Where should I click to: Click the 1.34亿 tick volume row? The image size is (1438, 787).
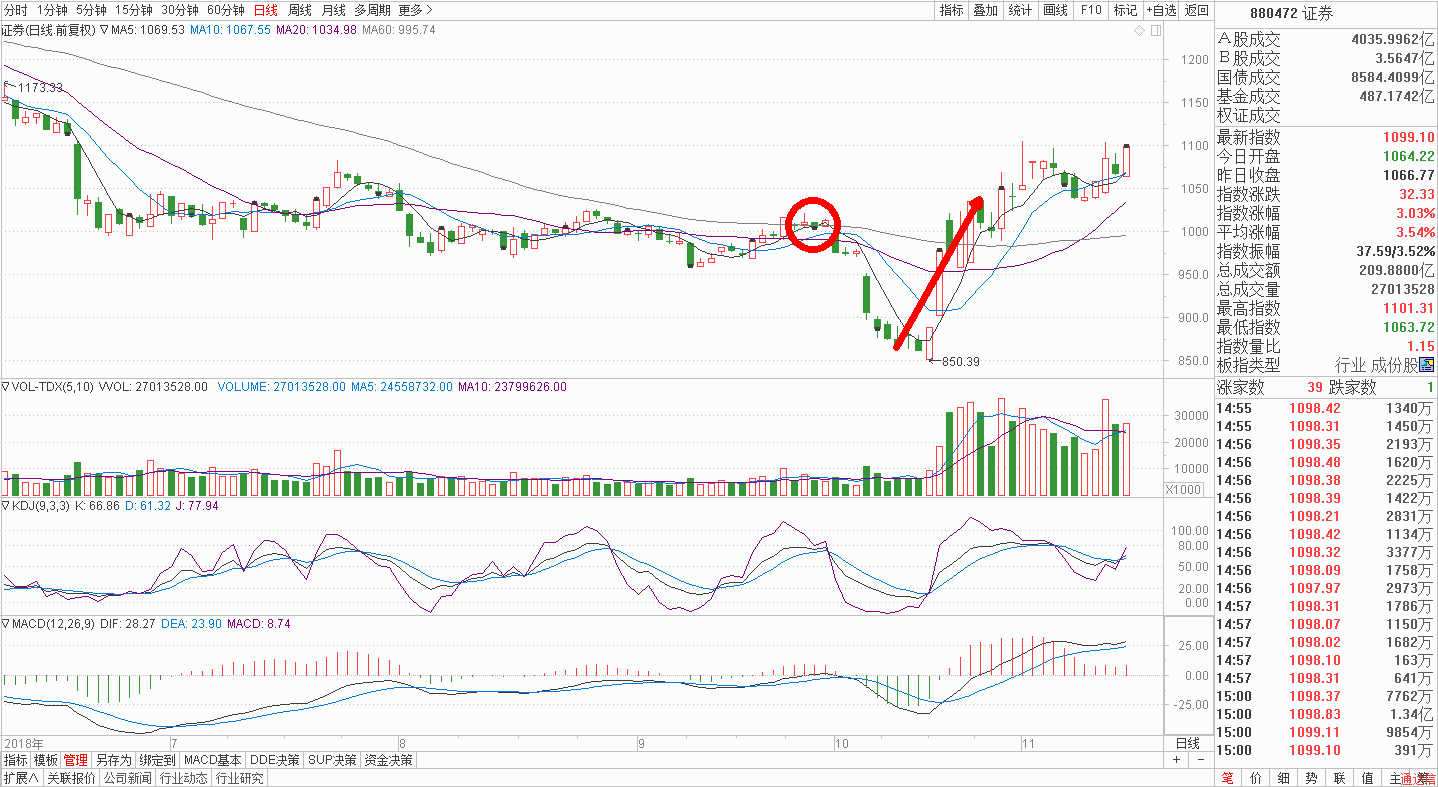pos(1325,714)
